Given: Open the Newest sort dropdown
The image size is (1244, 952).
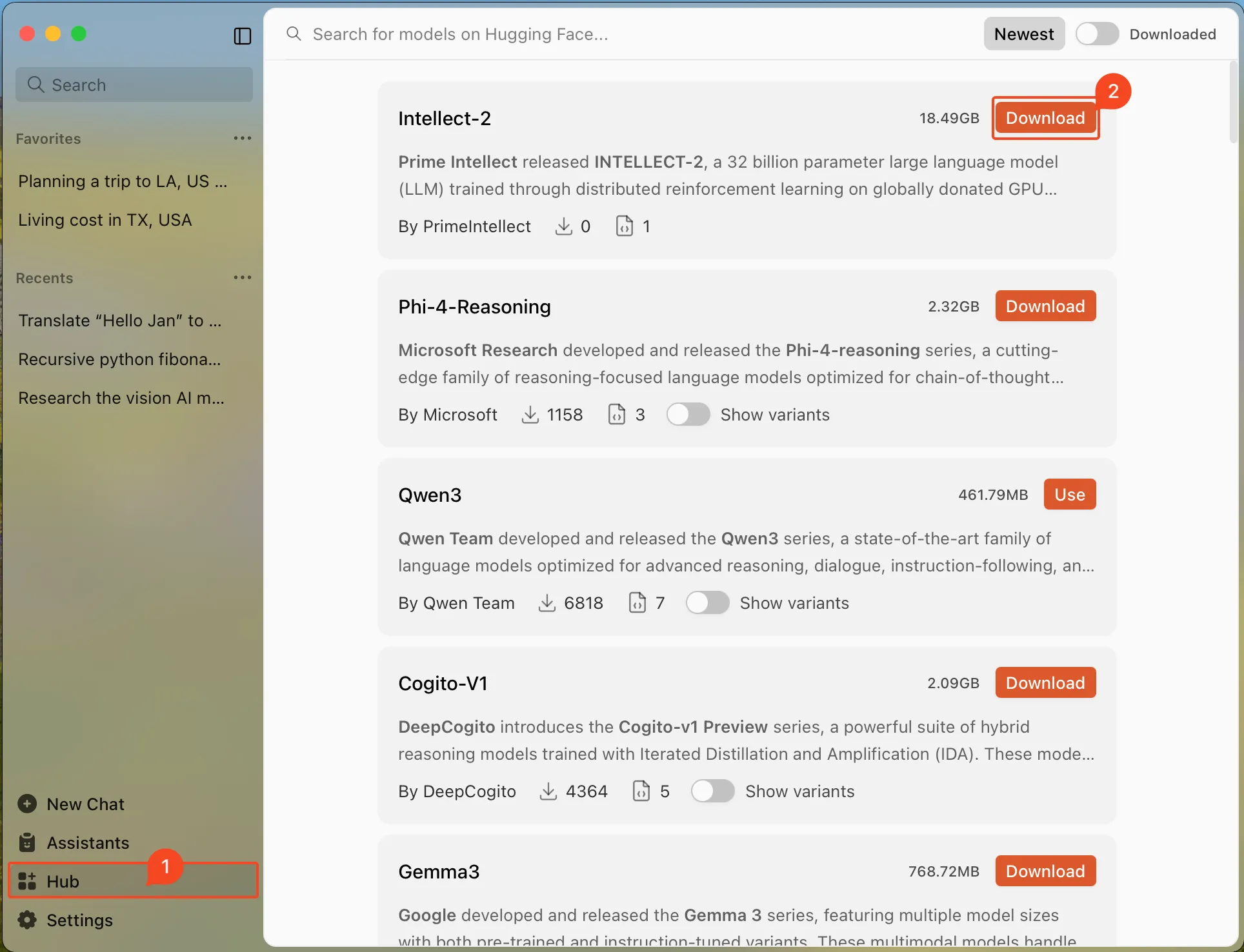Looking at the screenshot, I should (x=1024, y=34).
